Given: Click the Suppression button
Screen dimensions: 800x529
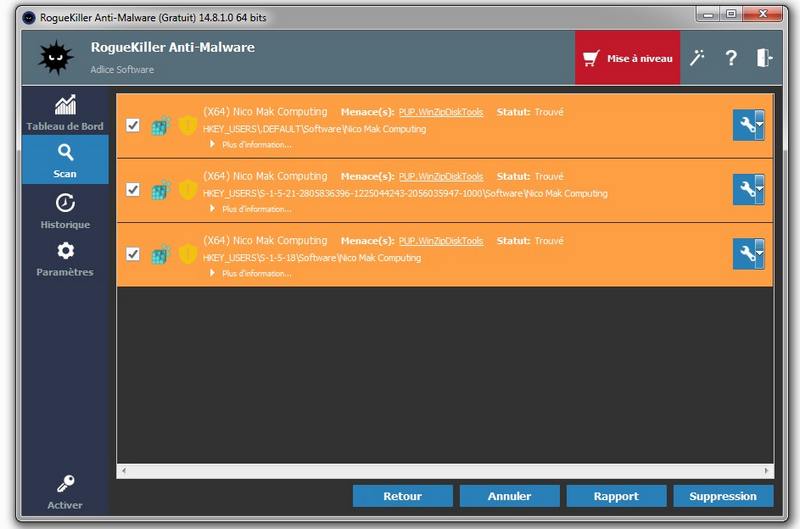Looking at the screenshot, I should (723, 496).
